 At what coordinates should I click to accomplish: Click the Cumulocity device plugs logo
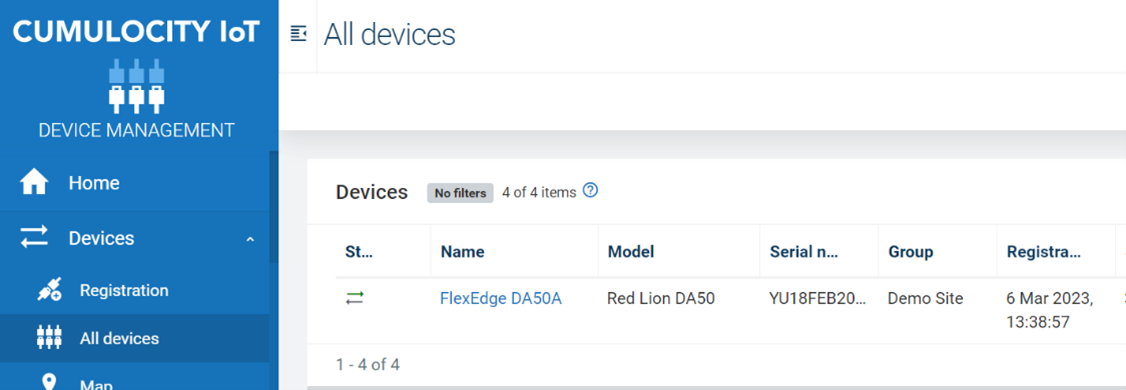136,86
